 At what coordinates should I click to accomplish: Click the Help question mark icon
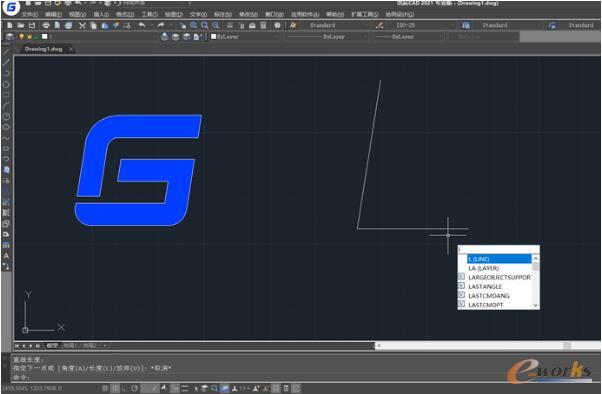277,25
